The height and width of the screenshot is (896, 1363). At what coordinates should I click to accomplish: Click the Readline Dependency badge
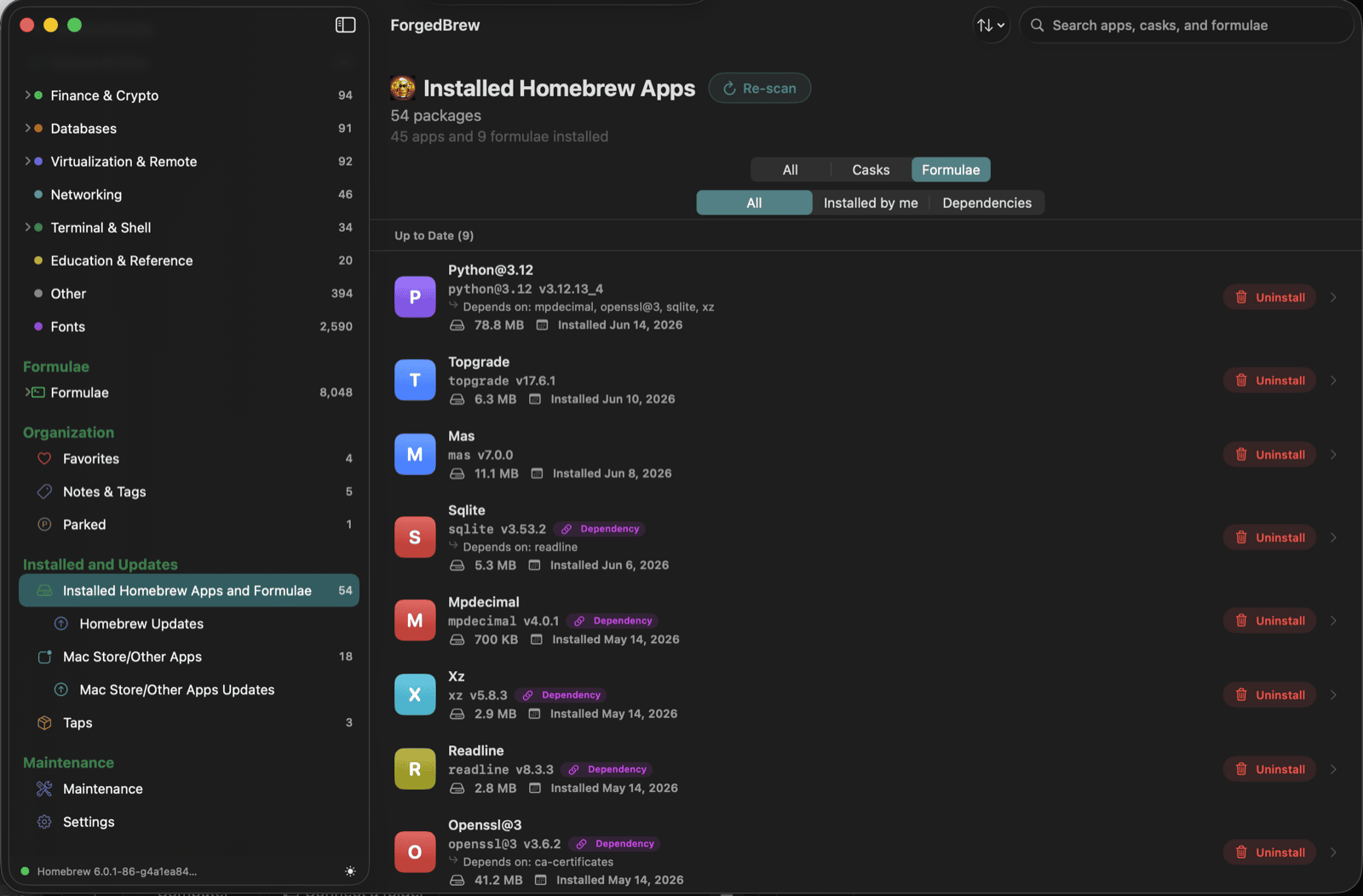607,769
